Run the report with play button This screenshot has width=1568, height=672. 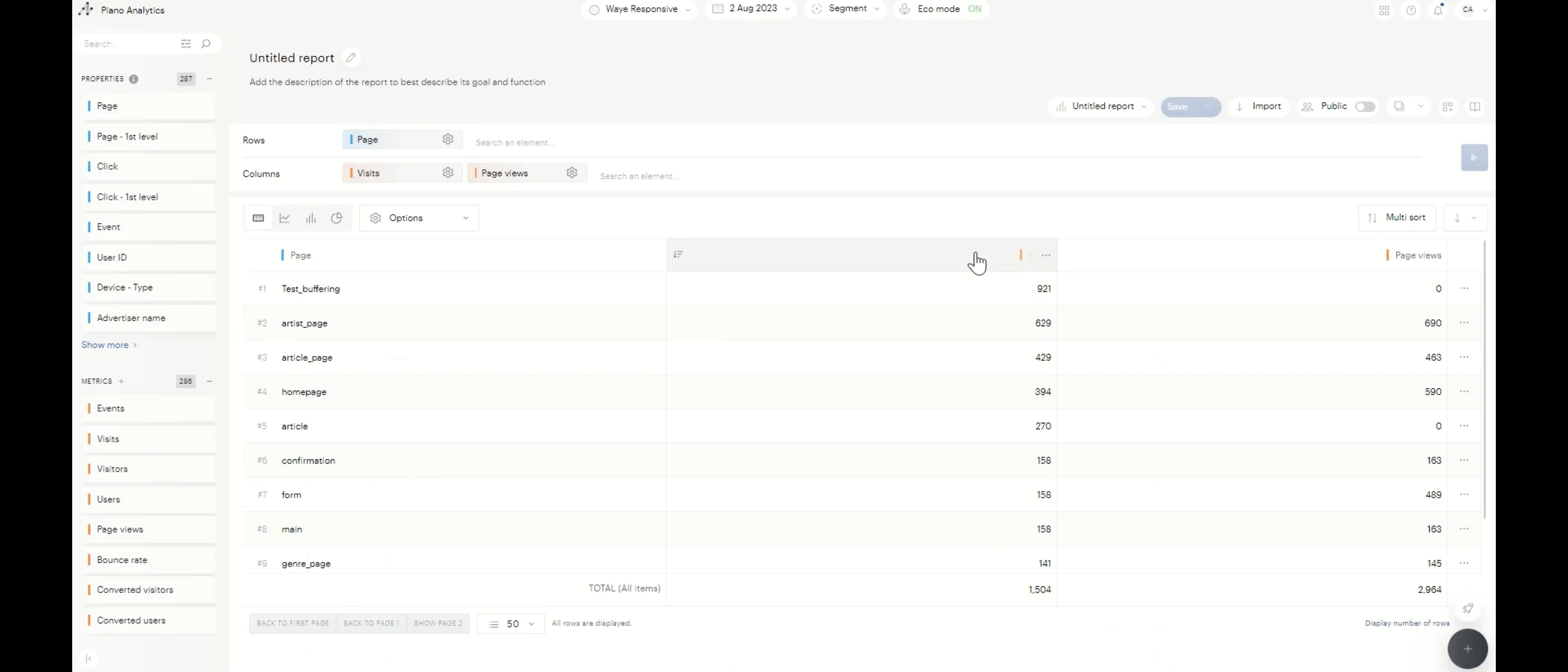1474,157
